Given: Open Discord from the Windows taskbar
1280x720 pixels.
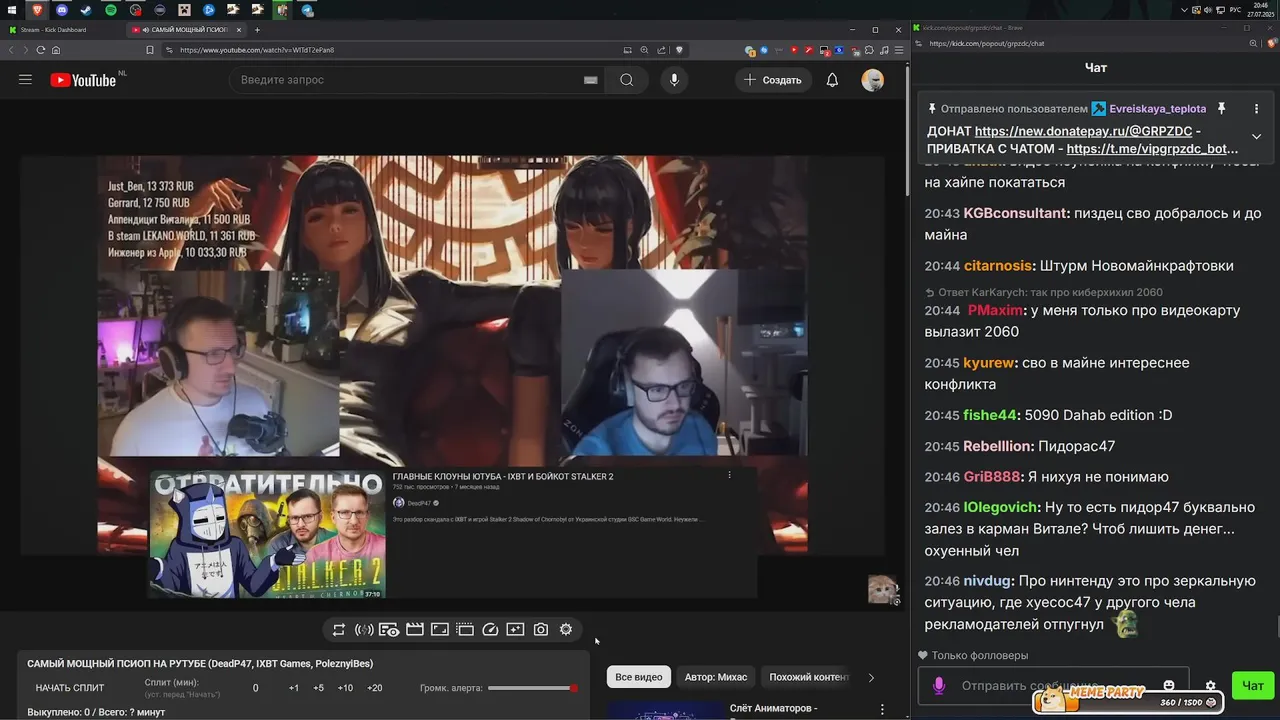Looking at the screenshot, I should click(x=62, y=9).
